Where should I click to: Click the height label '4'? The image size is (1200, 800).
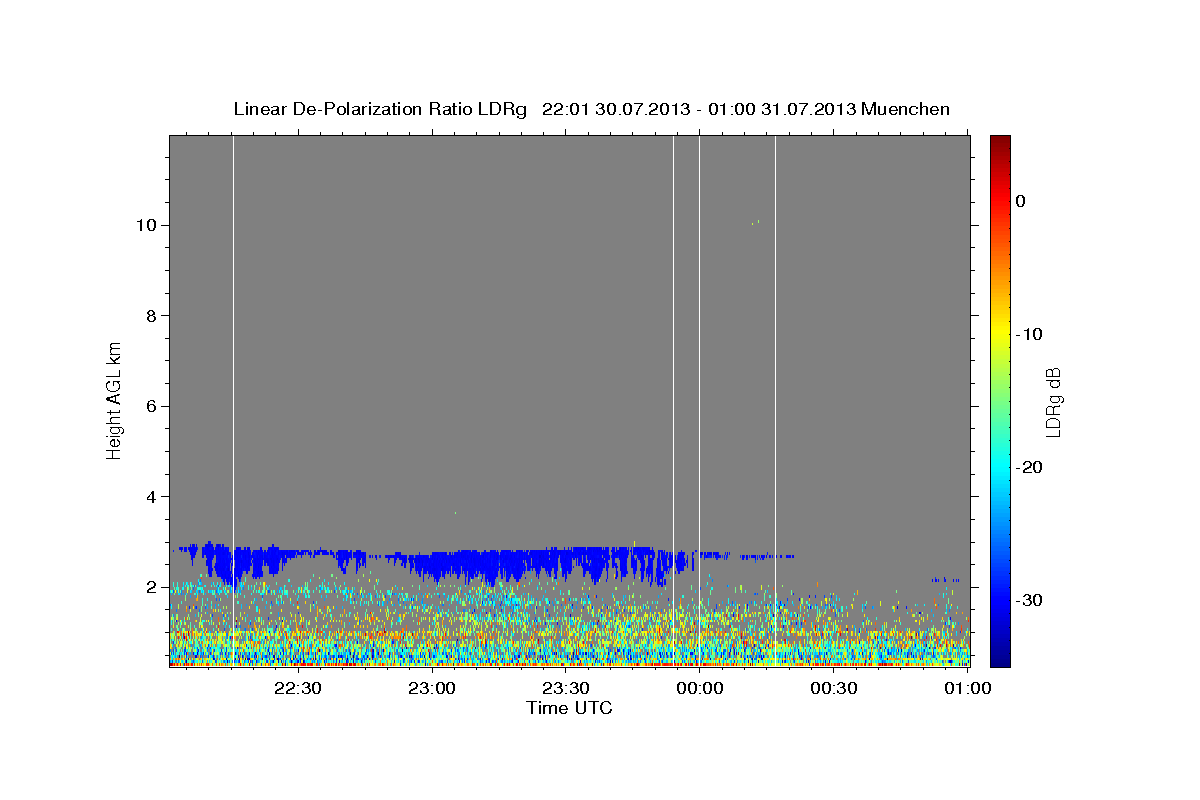tap(151, 497)
